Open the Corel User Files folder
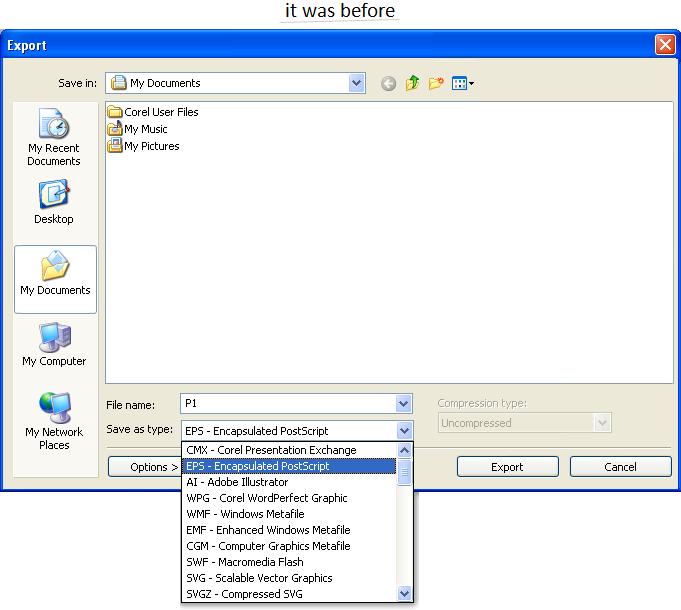This screenshot has width=681, height=610. [x=160, y=112]
